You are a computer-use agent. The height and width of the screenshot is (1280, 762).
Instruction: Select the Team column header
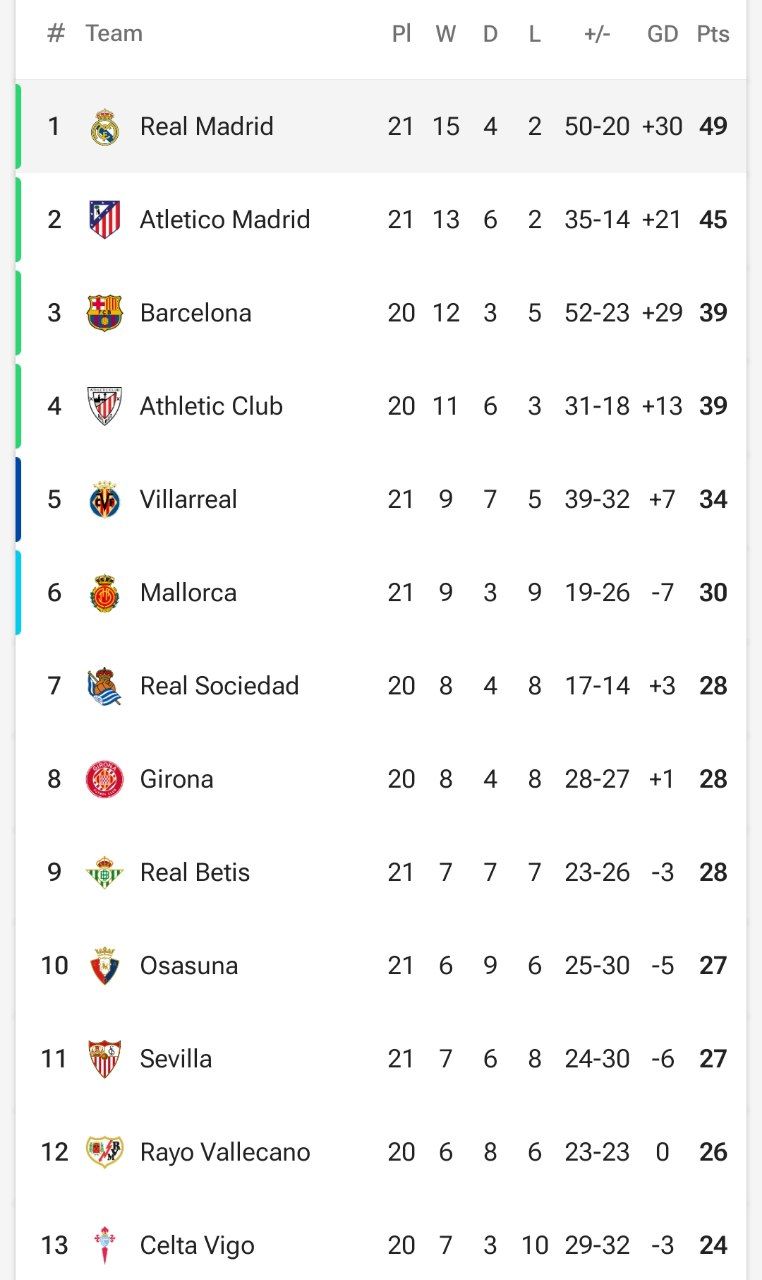tap(114, 33)
